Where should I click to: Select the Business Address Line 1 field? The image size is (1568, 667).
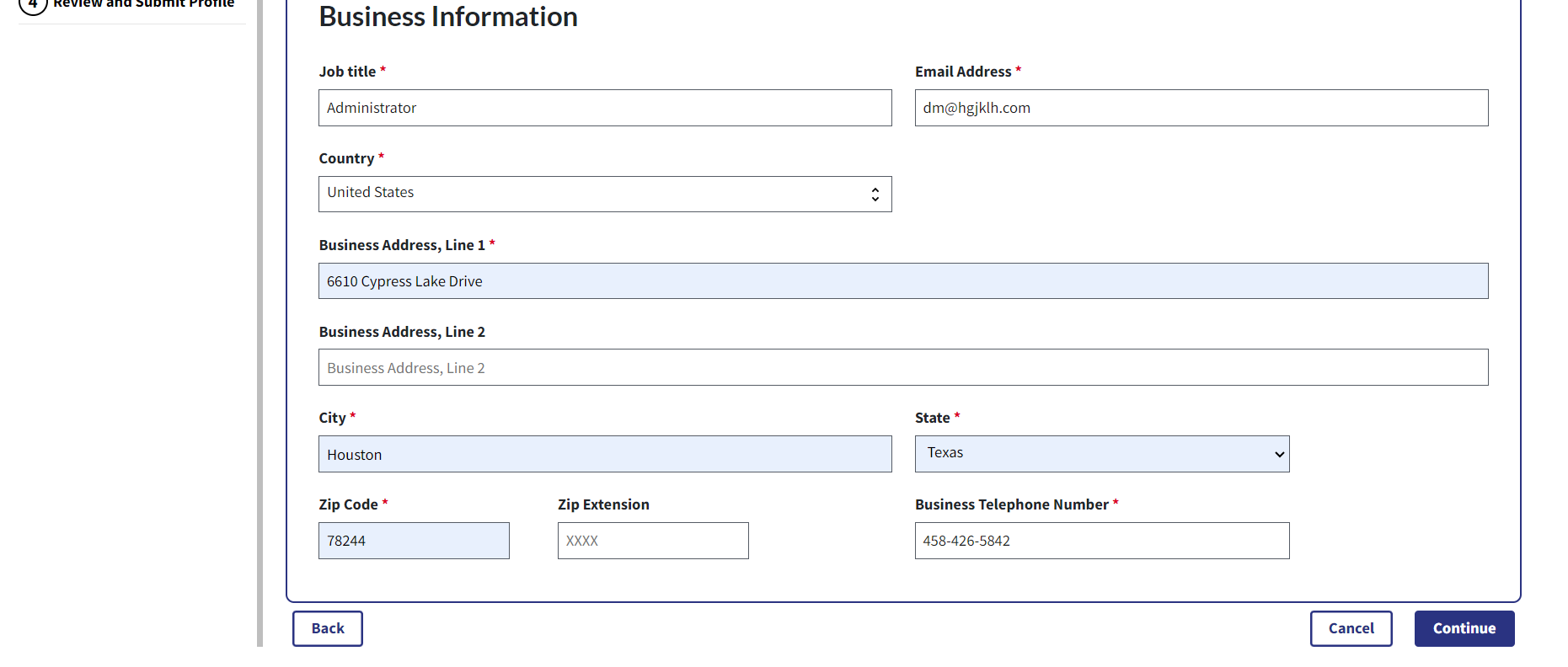pos(902,281)
